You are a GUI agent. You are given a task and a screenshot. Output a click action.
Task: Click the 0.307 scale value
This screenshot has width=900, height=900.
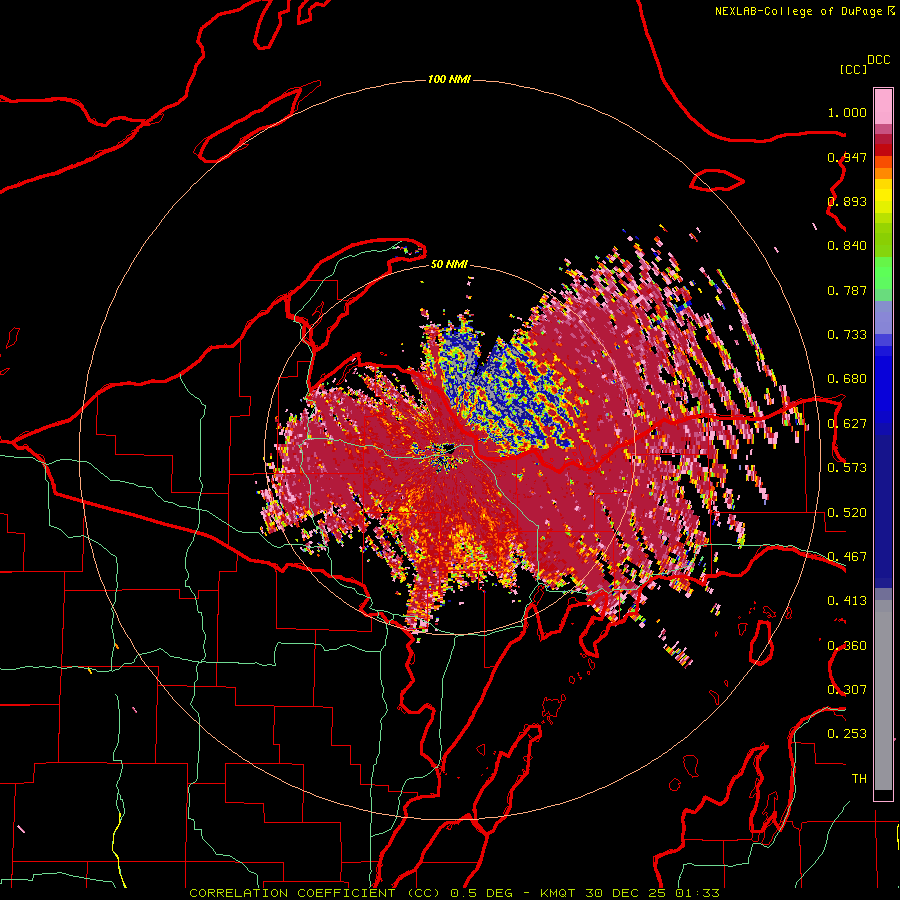tap(847, 690)
